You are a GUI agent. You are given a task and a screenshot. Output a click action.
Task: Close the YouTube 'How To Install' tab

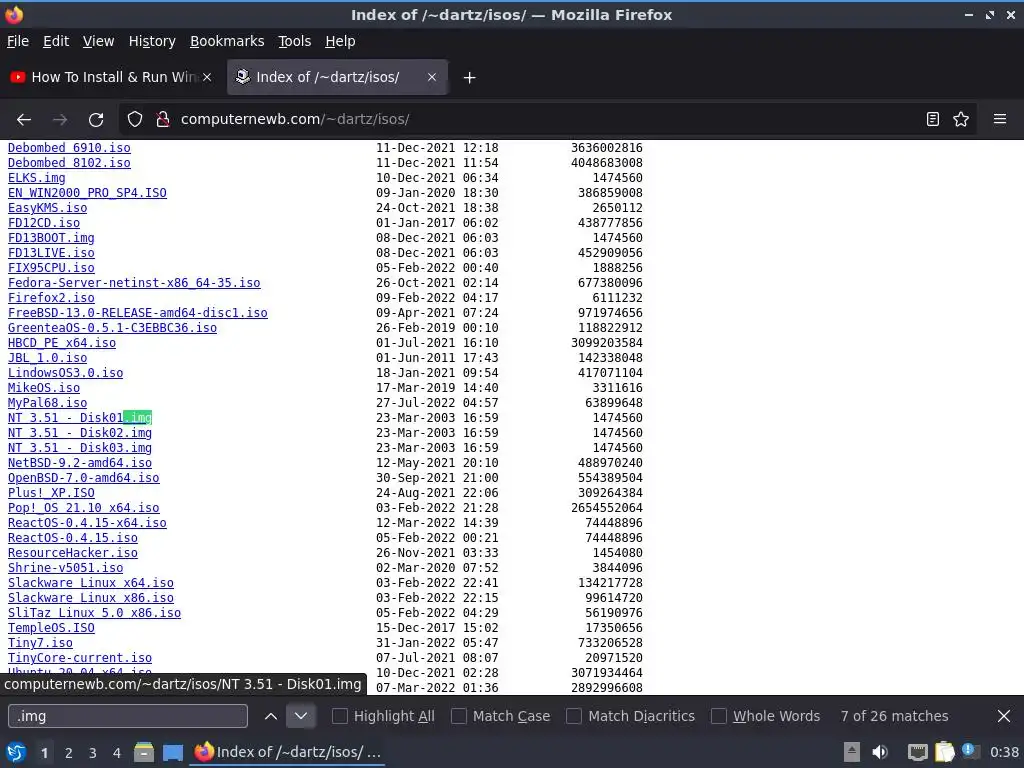tap(207, 77)
